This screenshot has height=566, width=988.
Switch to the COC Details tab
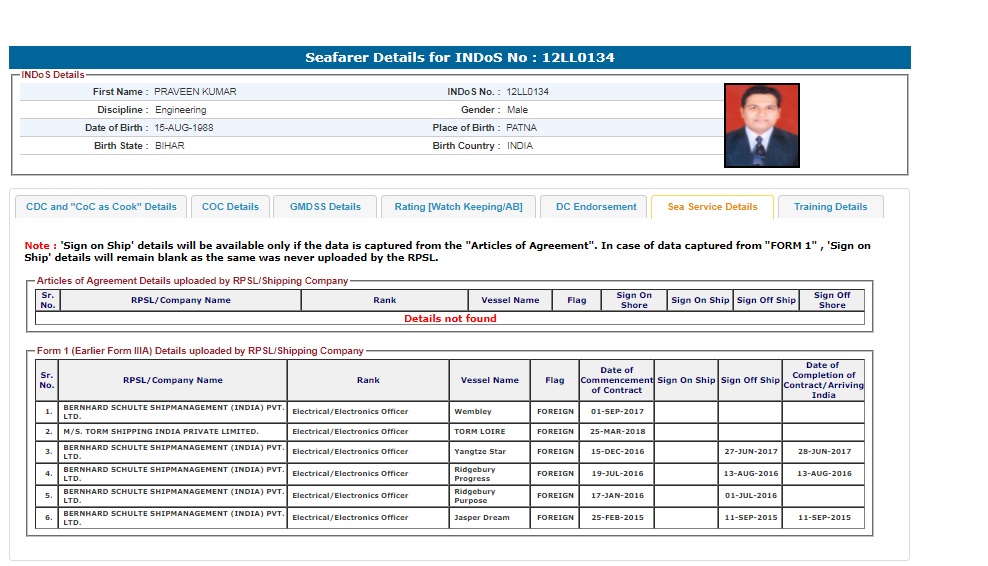[x=230, y=207]
